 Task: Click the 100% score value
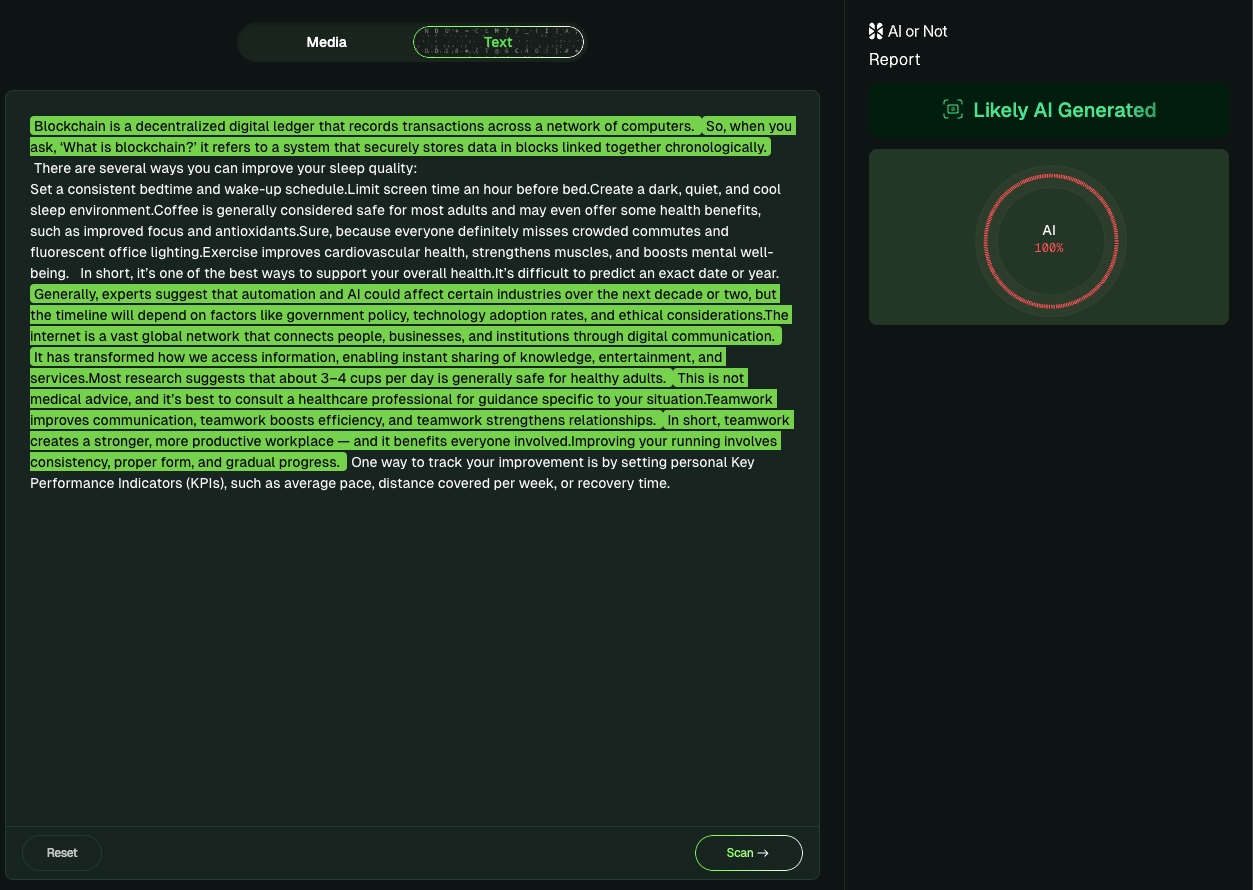1049,248
